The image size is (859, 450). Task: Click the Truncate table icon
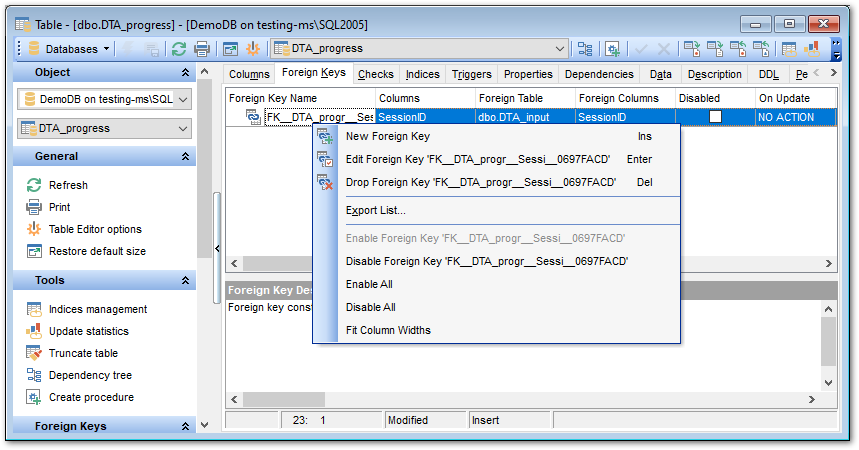(x=34, y=353)
